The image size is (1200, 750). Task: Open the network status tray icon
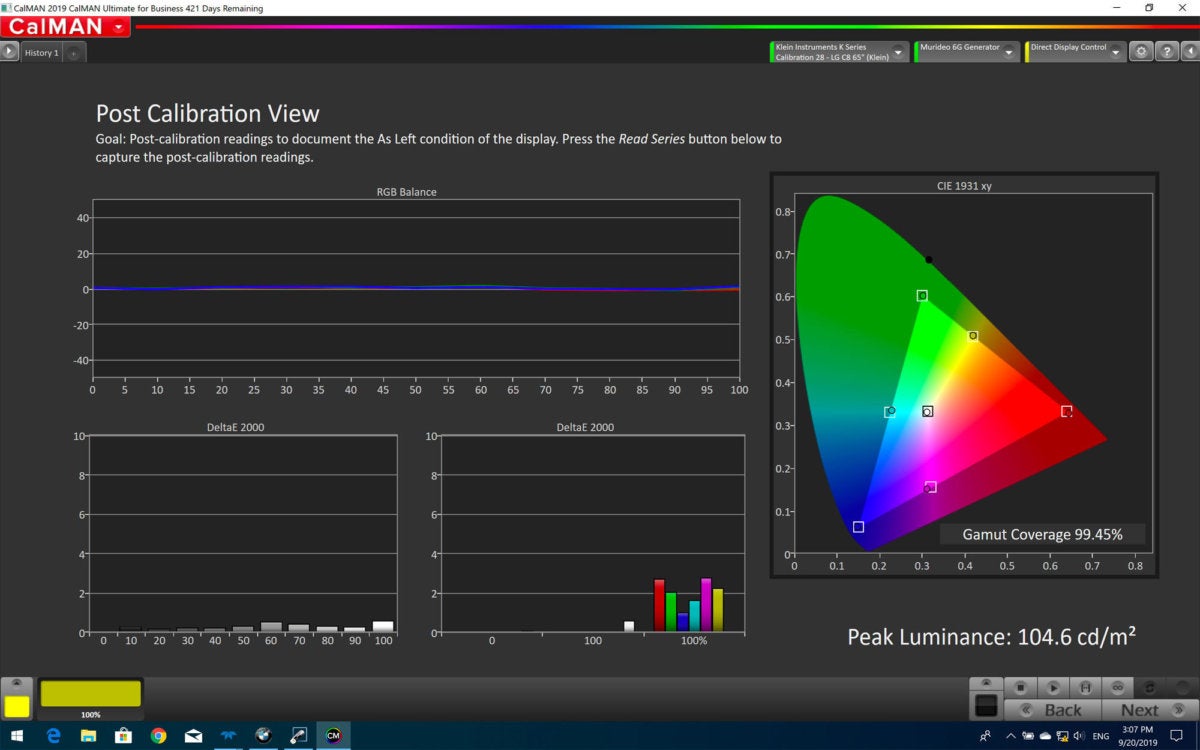(1062, 735)
